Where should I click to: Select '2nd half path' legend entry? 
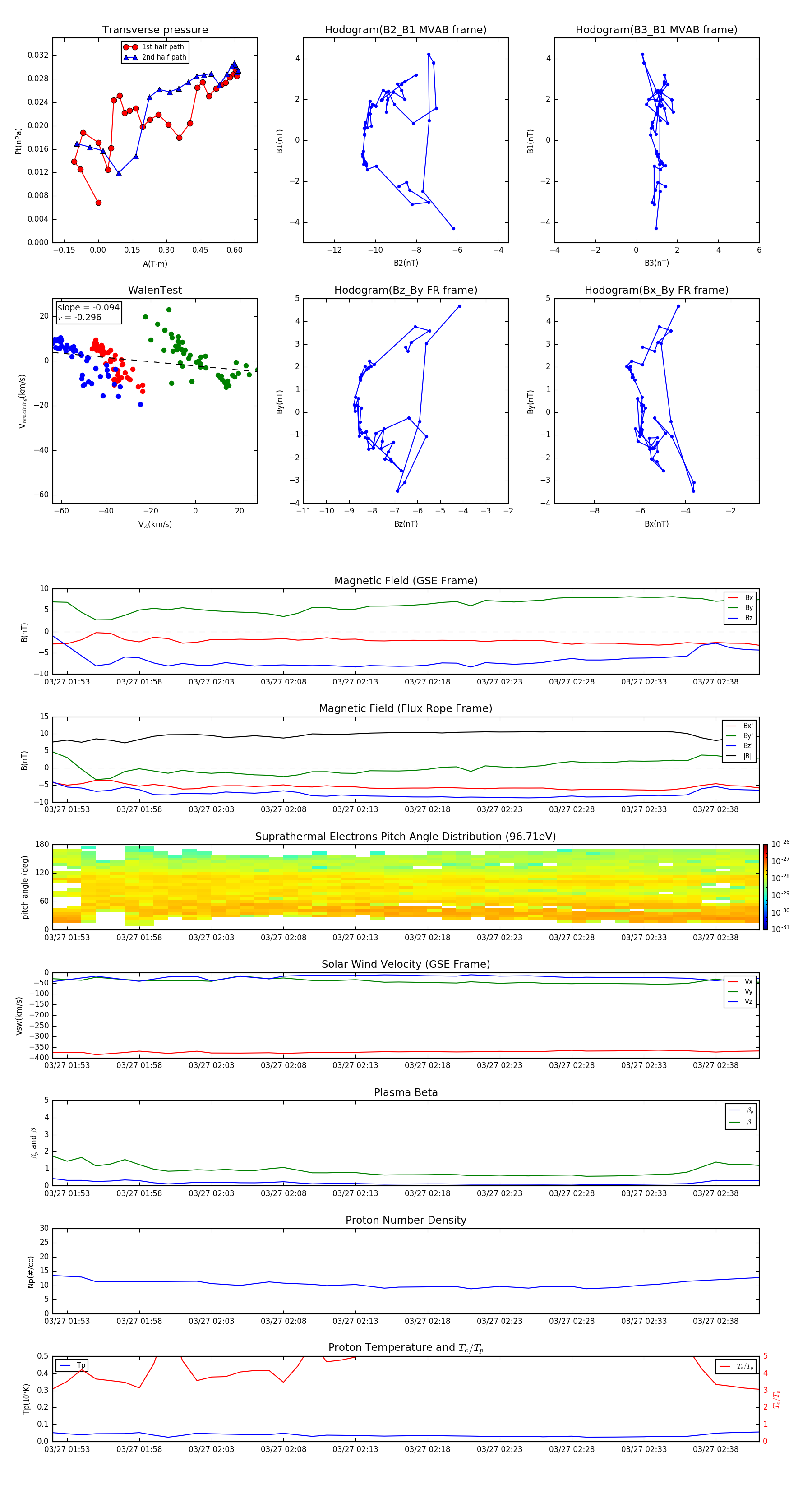(x=154, y=57)
